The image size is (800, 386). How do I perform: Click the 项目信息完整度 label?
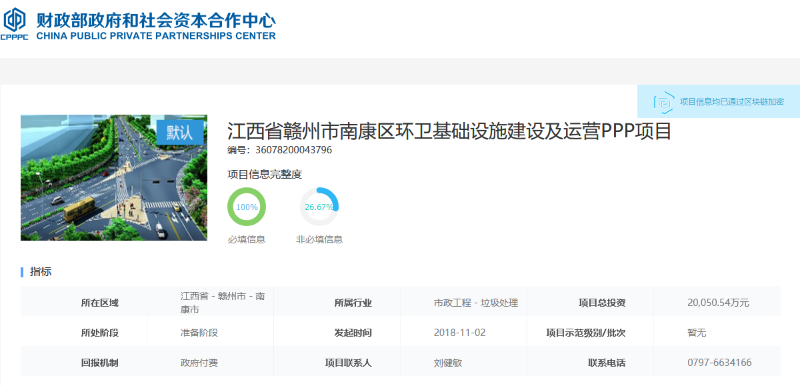(265, 174)
